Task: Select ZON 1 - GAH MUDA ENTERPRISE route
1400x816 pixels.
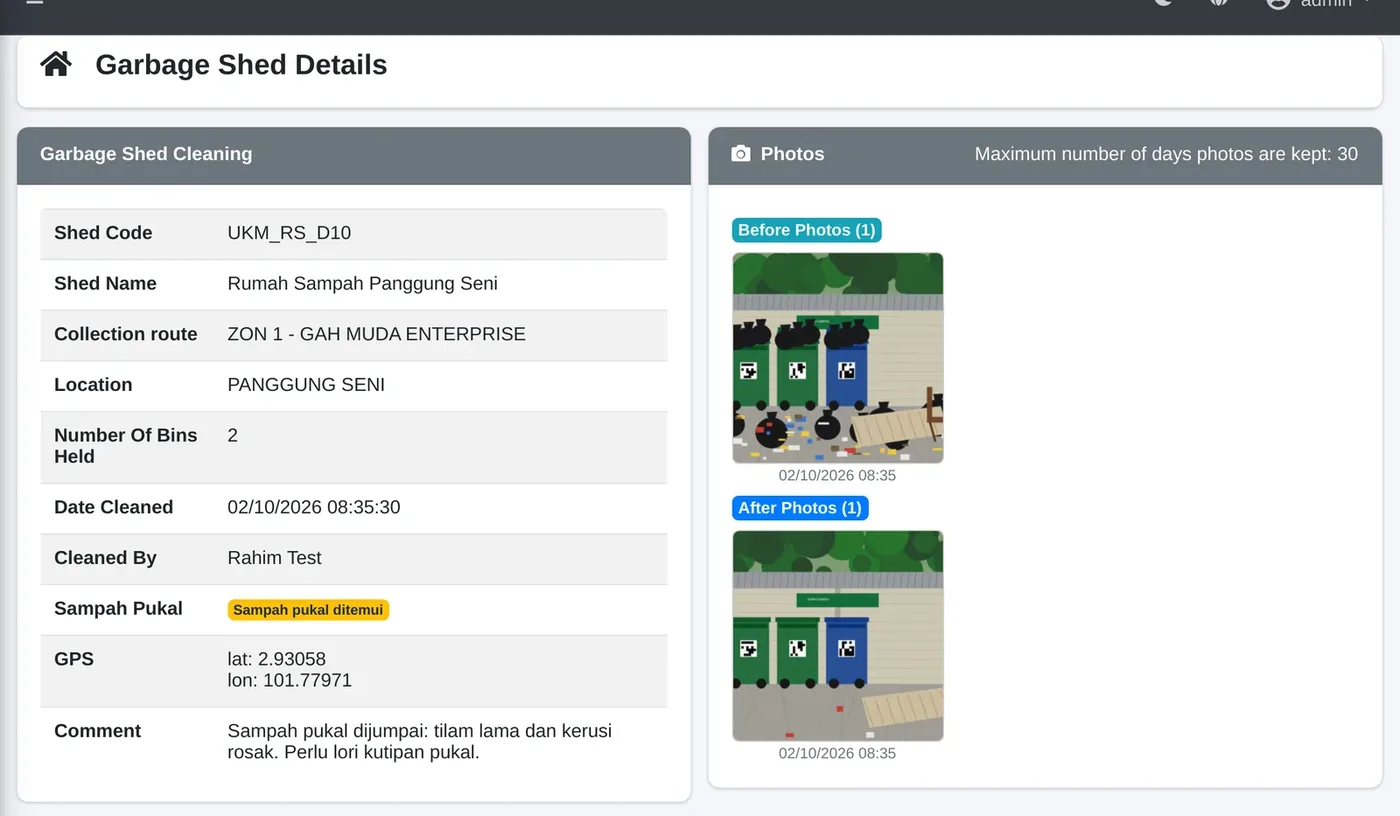Action: click(x=377, y=335)
